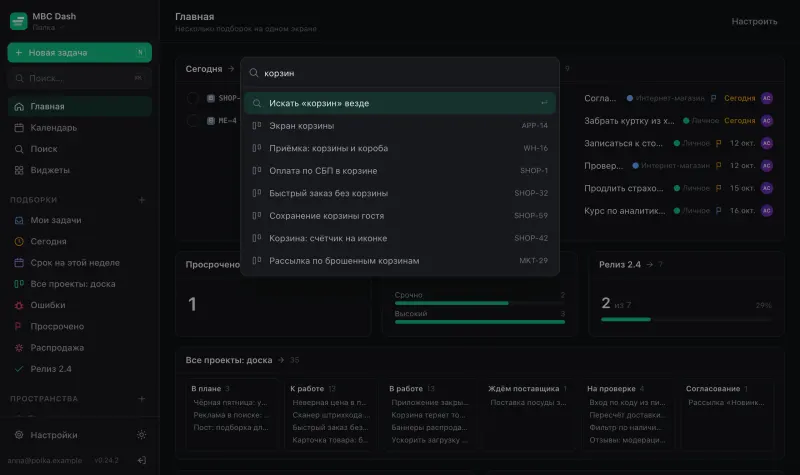Open the Просрочено collection in the sidebar
The height and width of the screenshot is (475, 800).
coord(80,326)
